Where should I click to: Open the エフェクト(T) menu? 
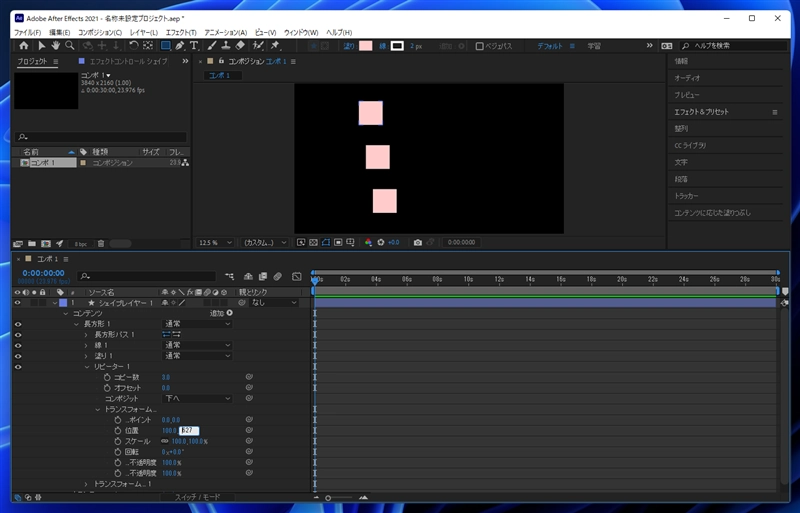coord(181,33)
